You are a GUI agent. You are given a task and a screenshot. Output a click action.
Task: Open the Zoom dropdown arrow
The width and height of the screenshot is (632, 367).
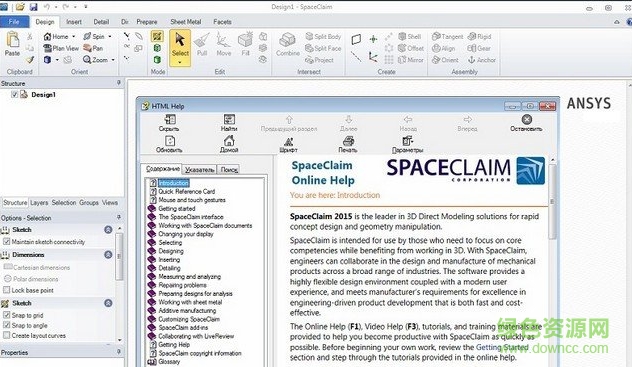click(x=113, y=60)
